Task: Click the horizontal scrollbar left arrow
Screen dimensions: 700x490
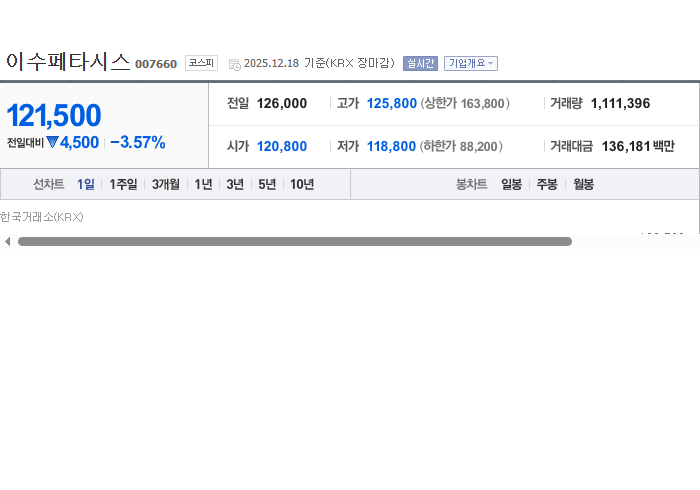Action: pos(7,241)
